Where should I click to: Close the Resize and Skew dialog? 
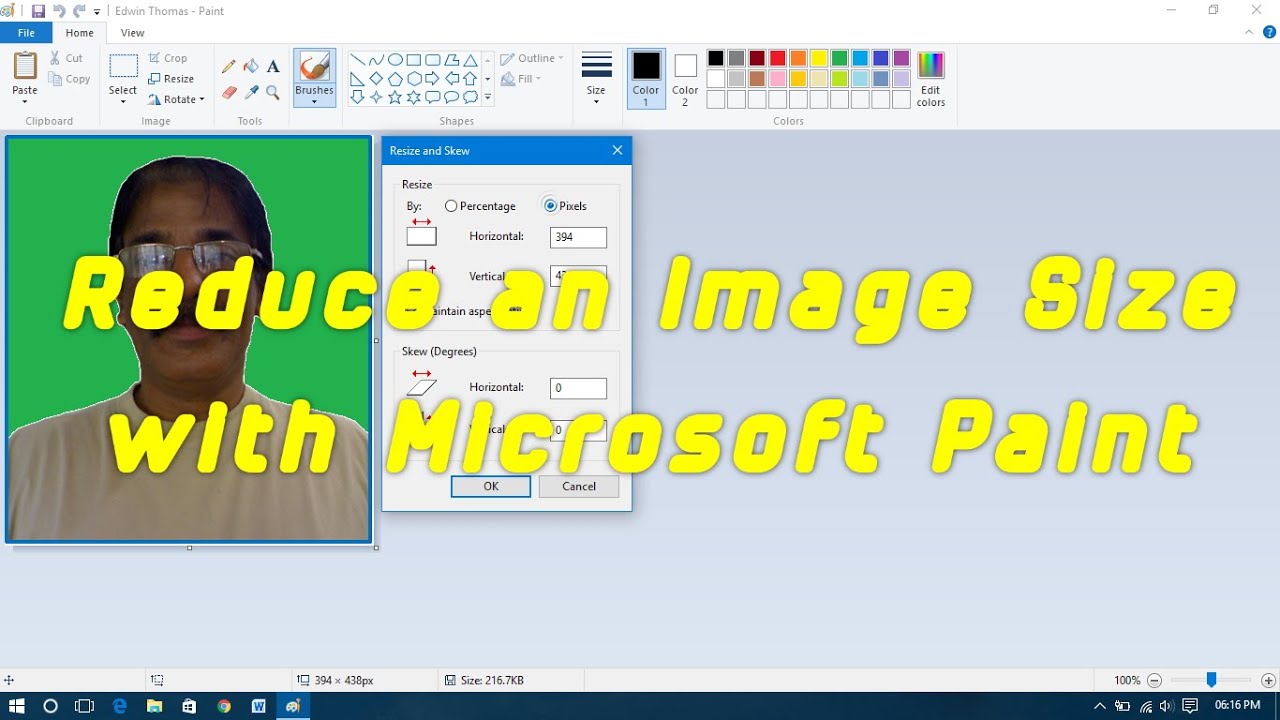tap(617, 150)
